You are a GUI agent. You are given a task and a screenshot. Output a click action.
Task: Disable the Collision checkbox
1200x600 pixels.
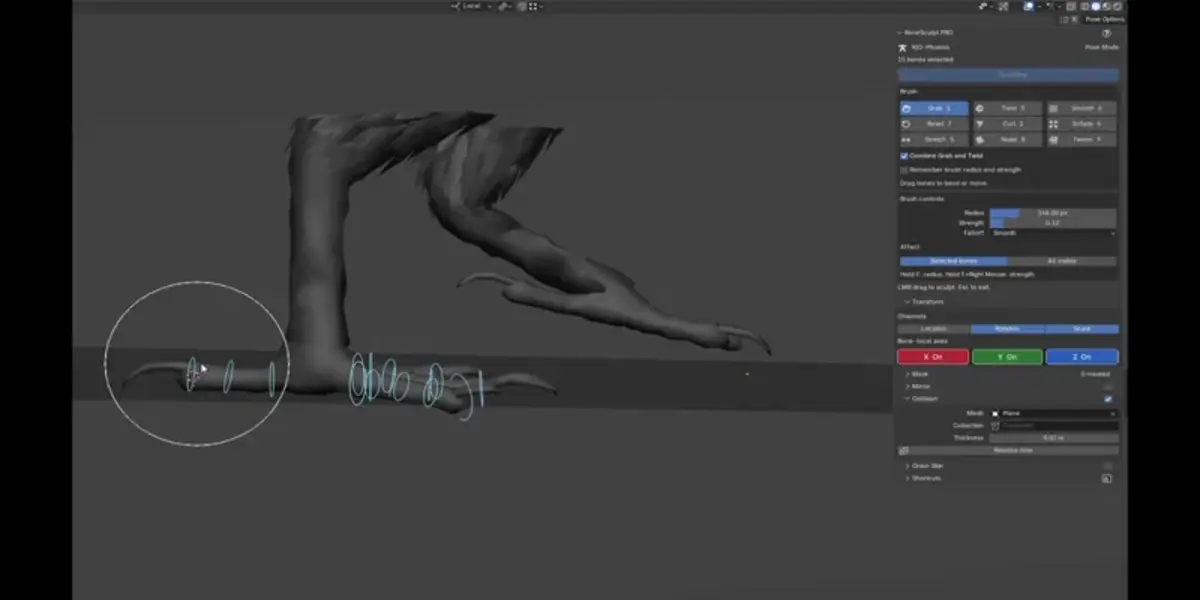click(x=1108, y=398)
